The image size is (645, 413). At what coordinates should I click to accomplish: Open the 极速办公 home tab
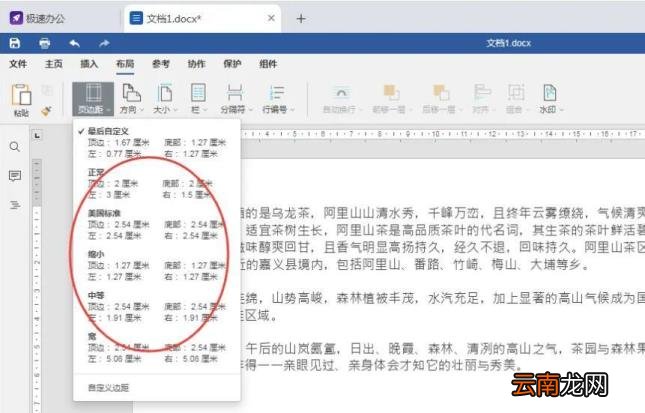pos(37,19)
